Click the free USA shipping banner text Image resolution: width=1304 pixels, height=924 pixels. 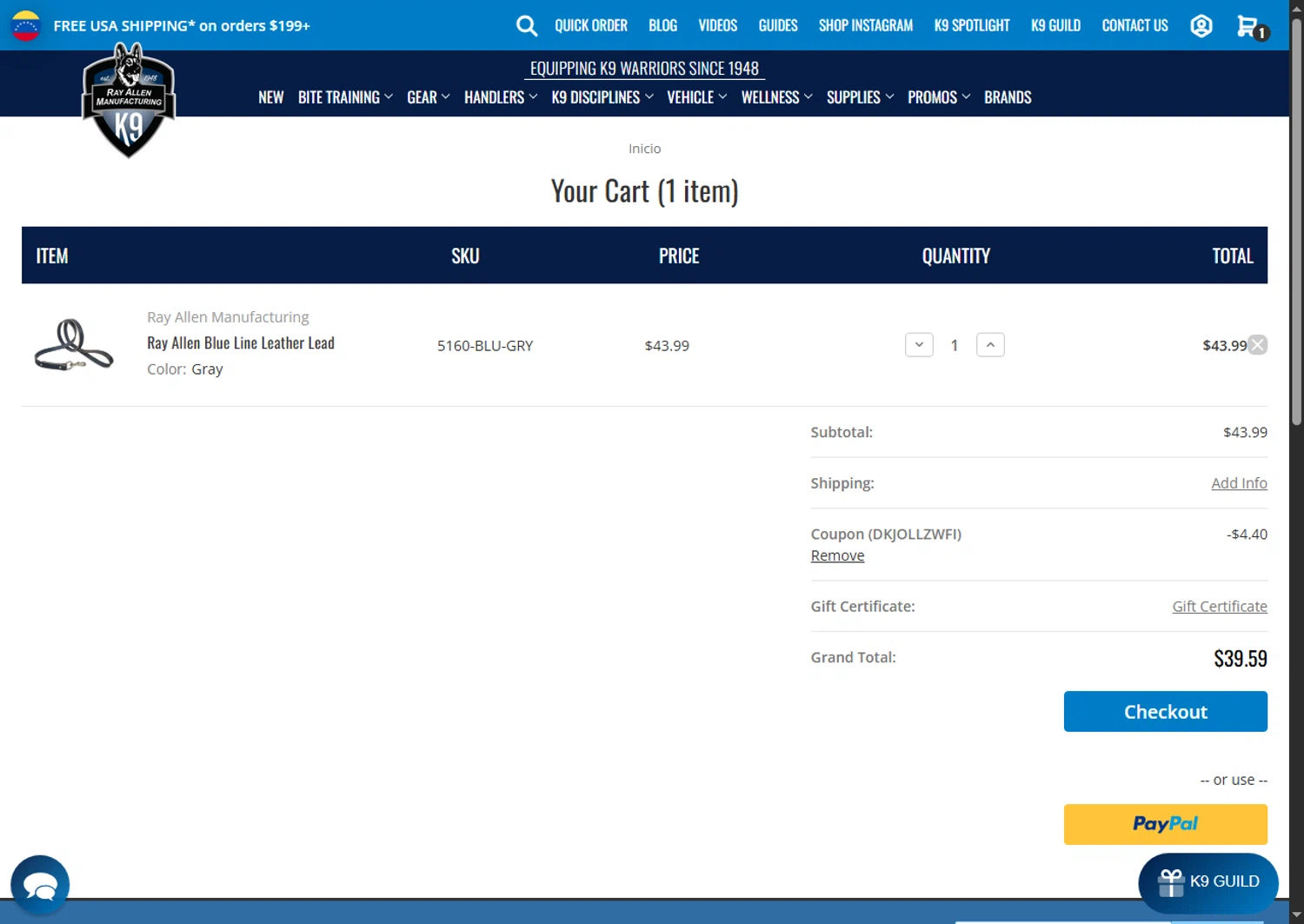[x=182, y=26]
